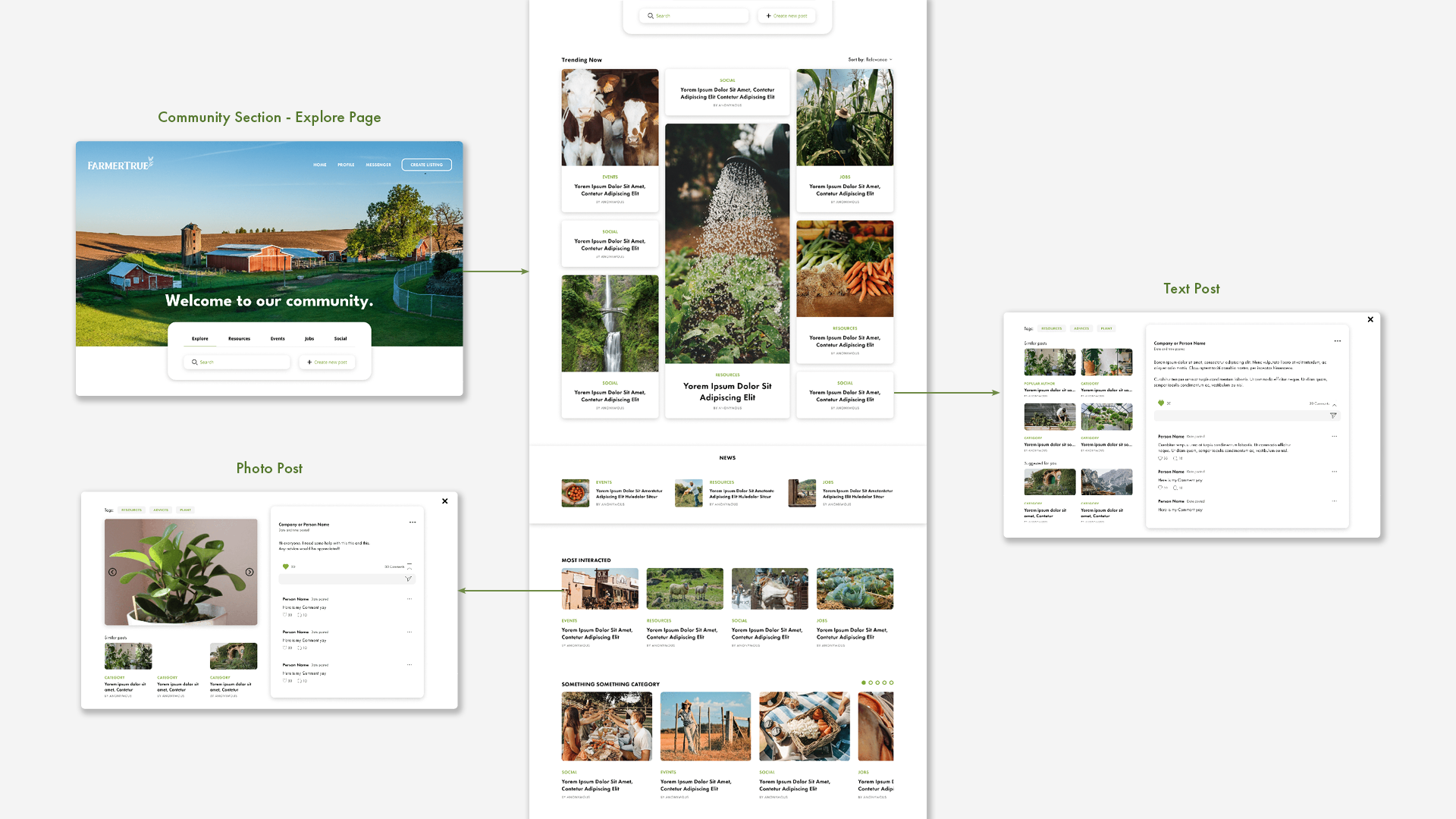The image size is (1456, 819).
Task: Open MESSENGER in top navigation
Action: tap(378, 165)
